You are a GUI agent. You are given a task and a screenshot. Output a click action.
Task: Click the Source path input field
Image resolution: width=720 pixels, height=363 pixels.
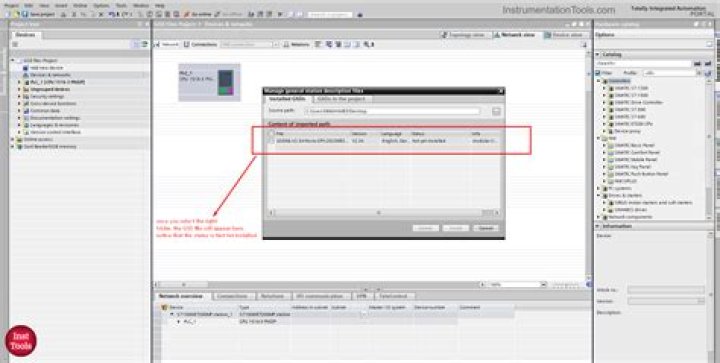[393, 111]
